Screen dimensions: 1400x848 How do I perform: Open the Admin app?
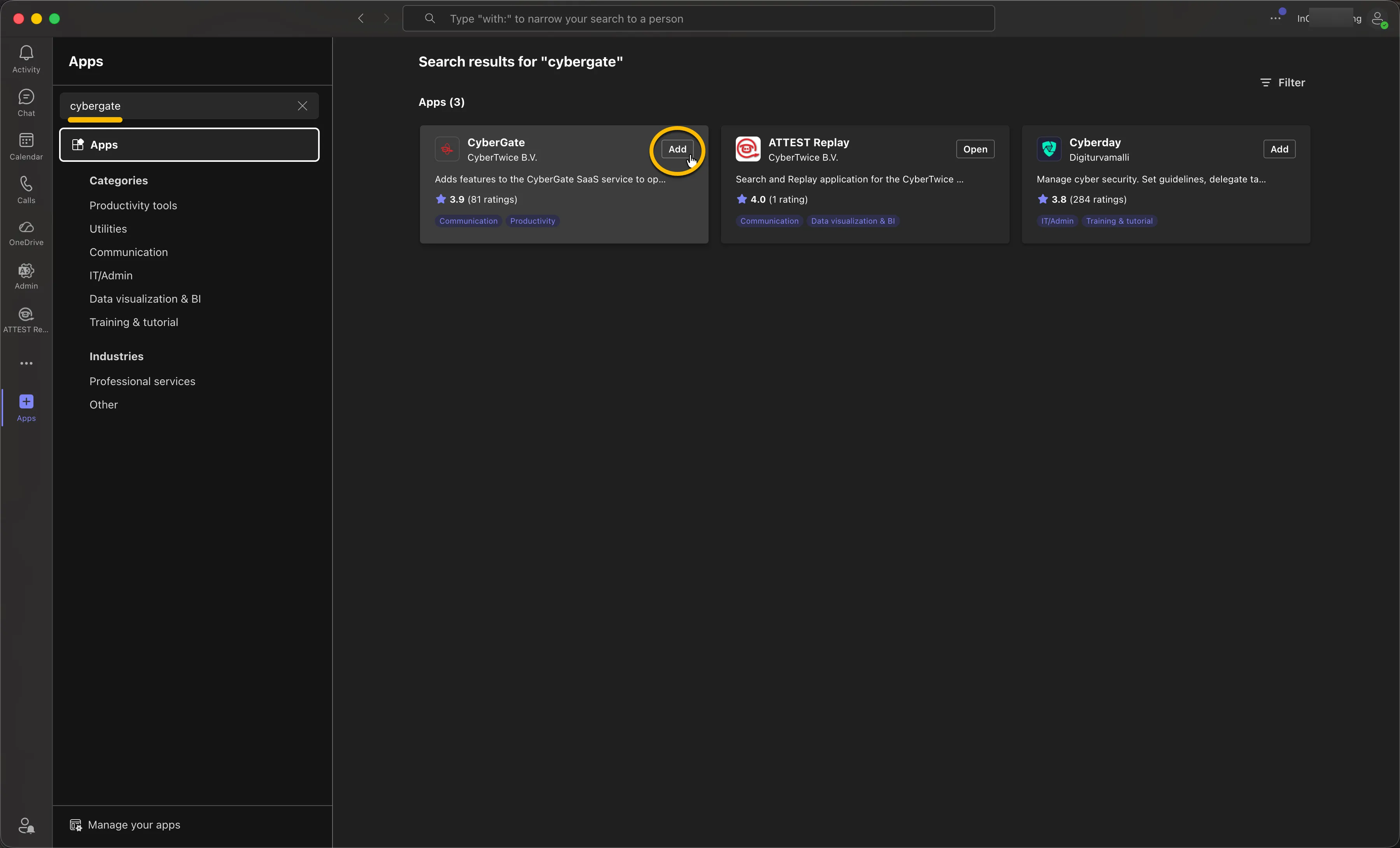click(x=26, y=276)
